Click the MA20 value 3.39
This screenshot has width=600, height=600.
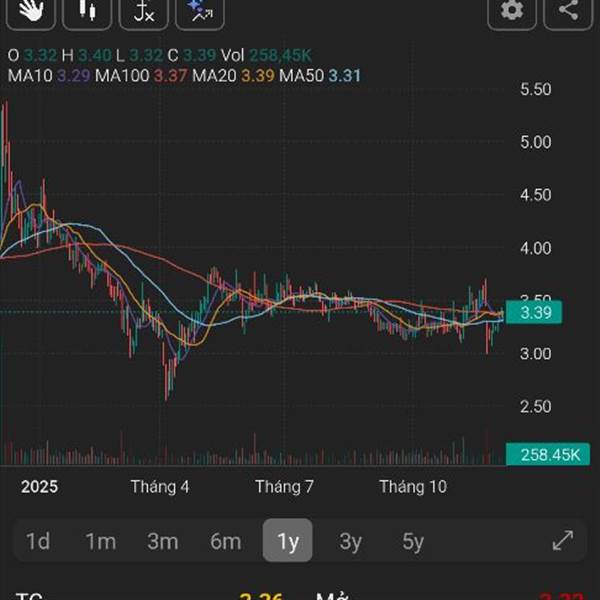(258, 75)
